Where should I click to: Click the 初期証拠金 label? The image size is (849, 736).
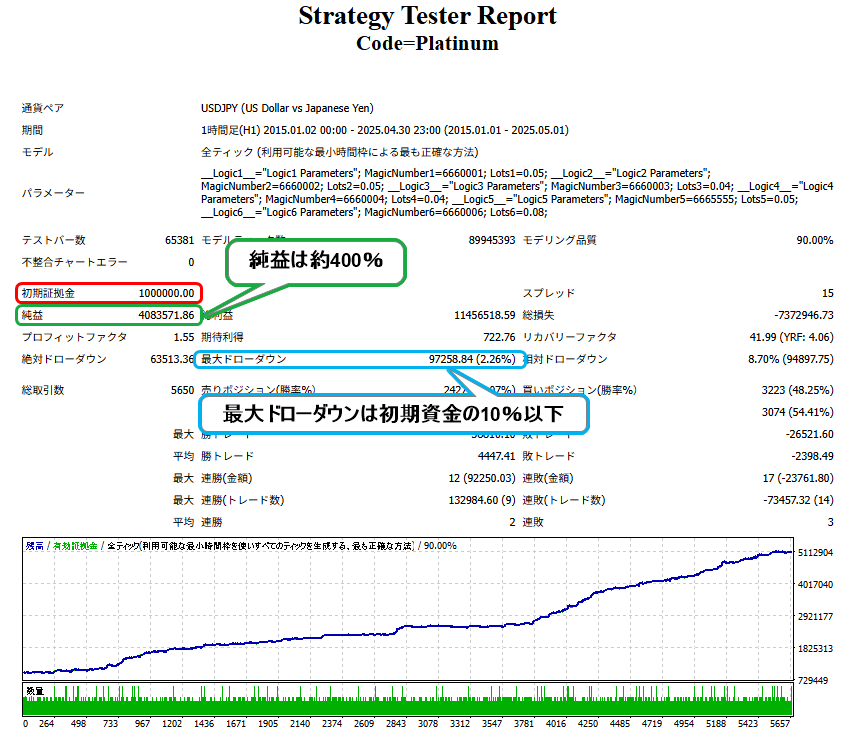(48, 293)
